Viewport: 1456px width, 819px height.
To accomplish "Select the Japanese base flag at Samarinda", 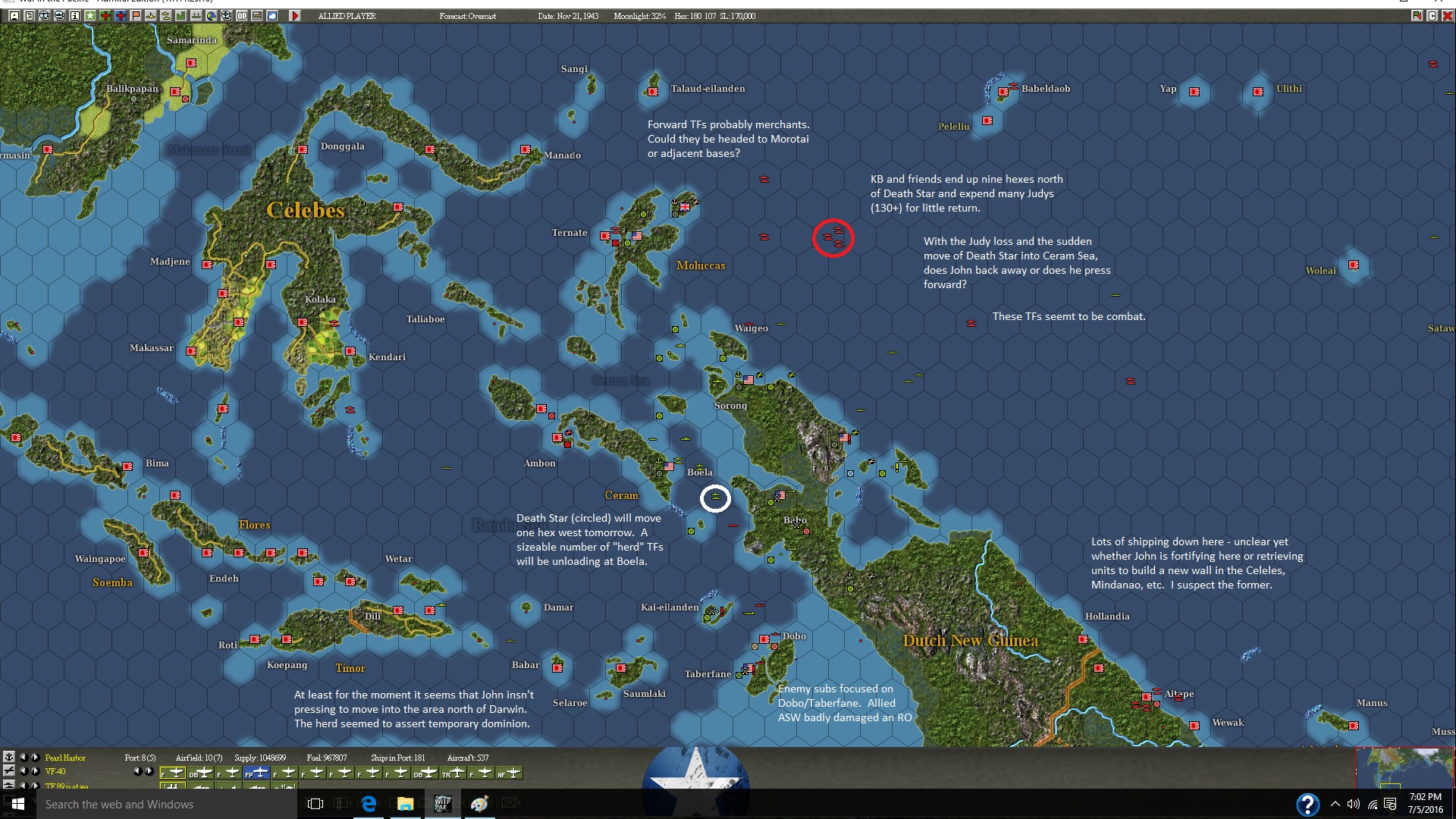I will click(191, 63).
